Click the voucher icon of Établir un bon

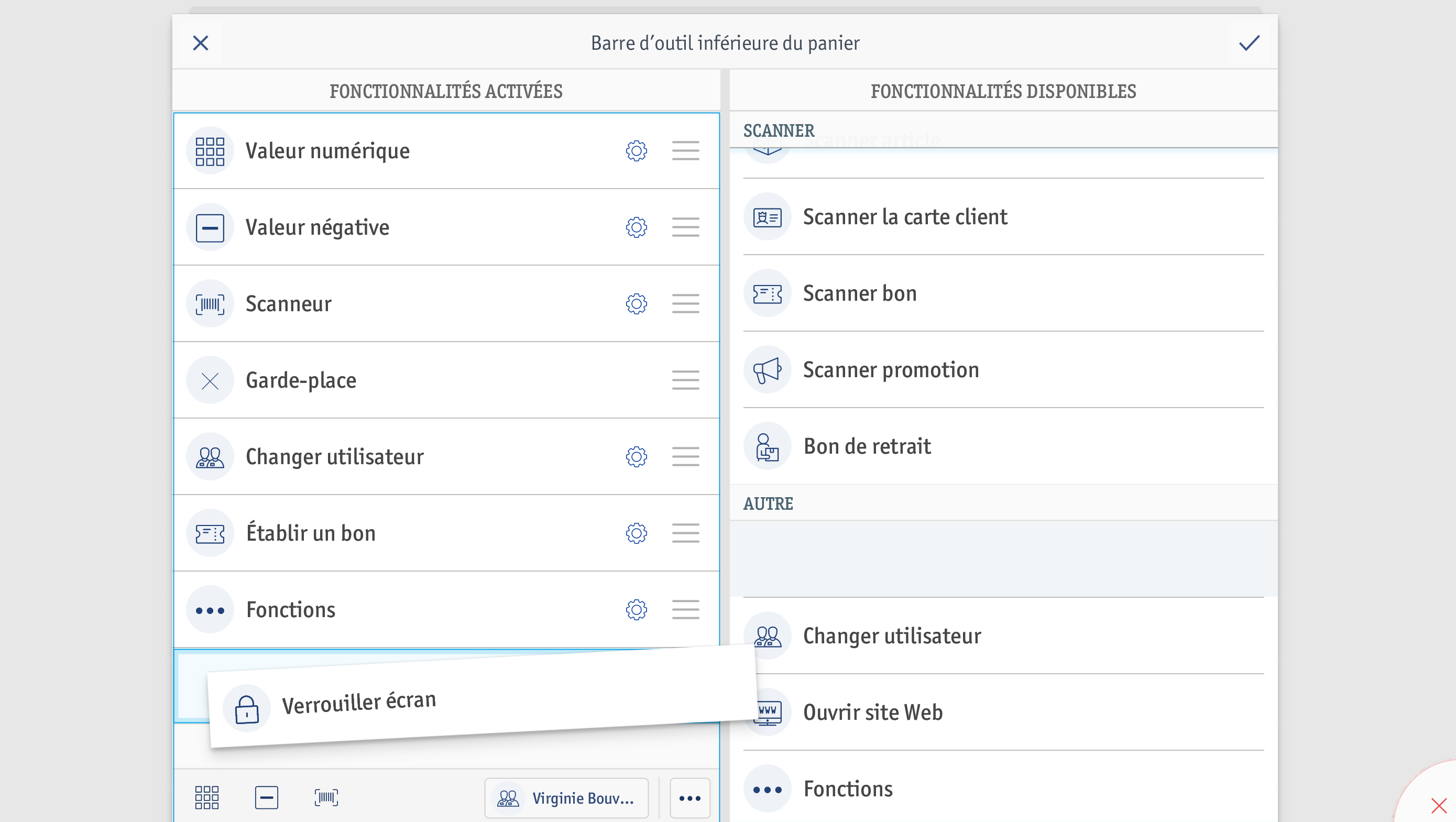coord(210,533)
